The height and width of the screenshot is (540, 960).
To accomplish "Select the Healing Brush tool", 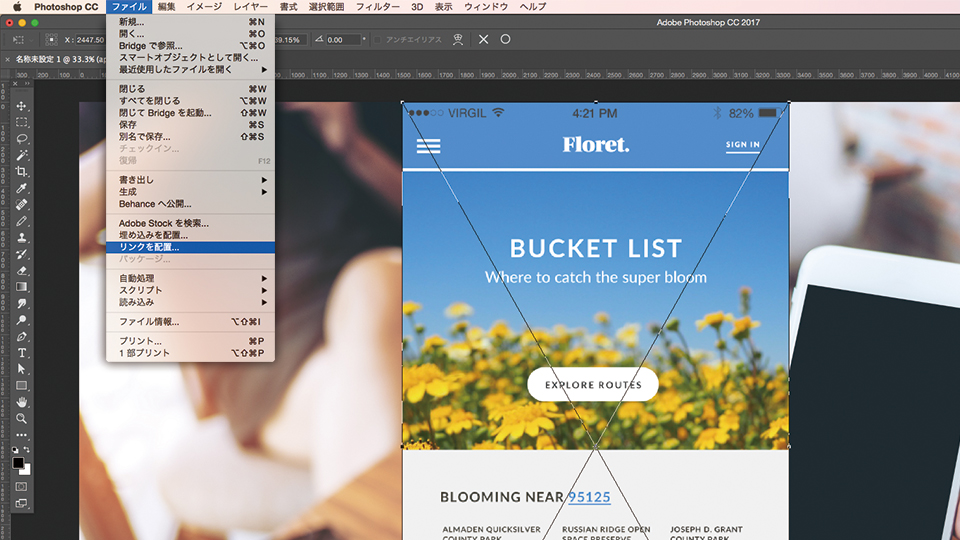I will (21, 205).
